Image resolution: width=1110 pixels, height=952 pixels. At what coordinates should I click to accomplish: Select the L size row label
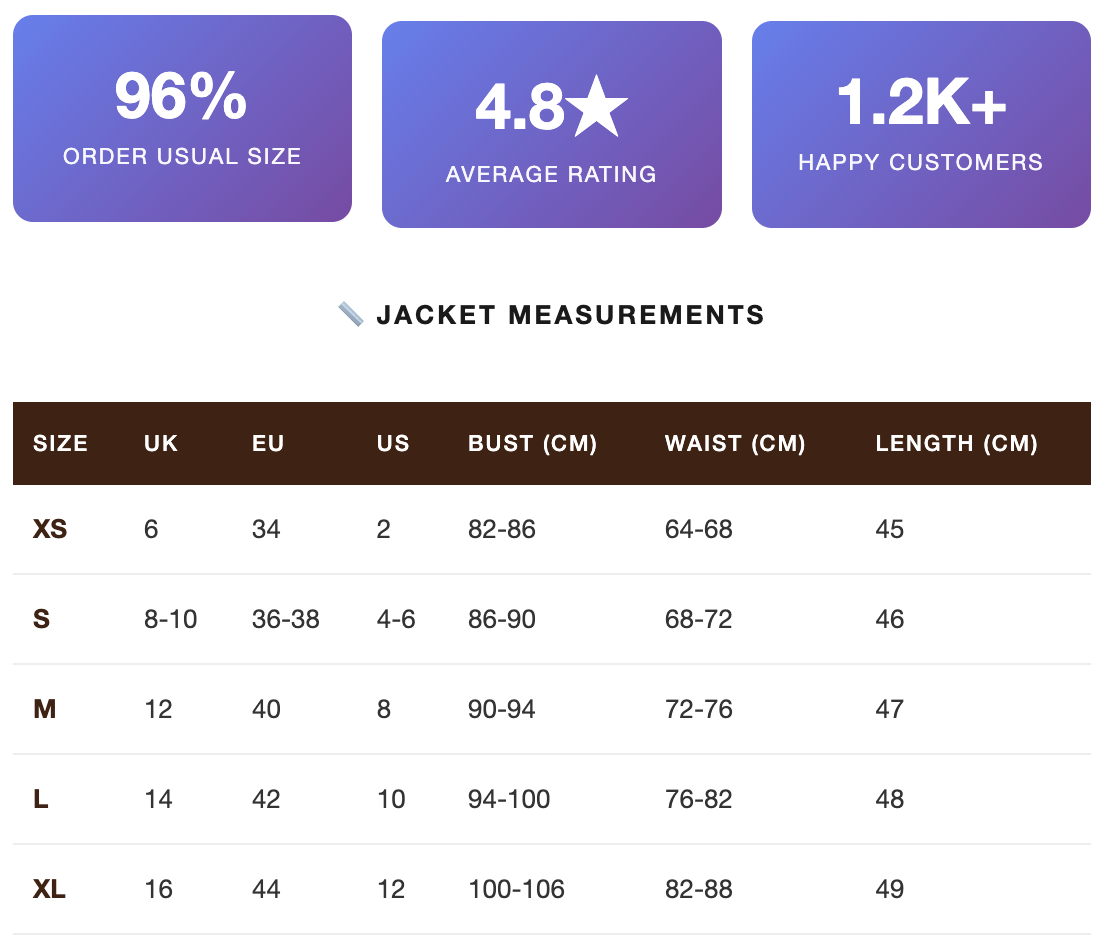(x=41, y=799)
